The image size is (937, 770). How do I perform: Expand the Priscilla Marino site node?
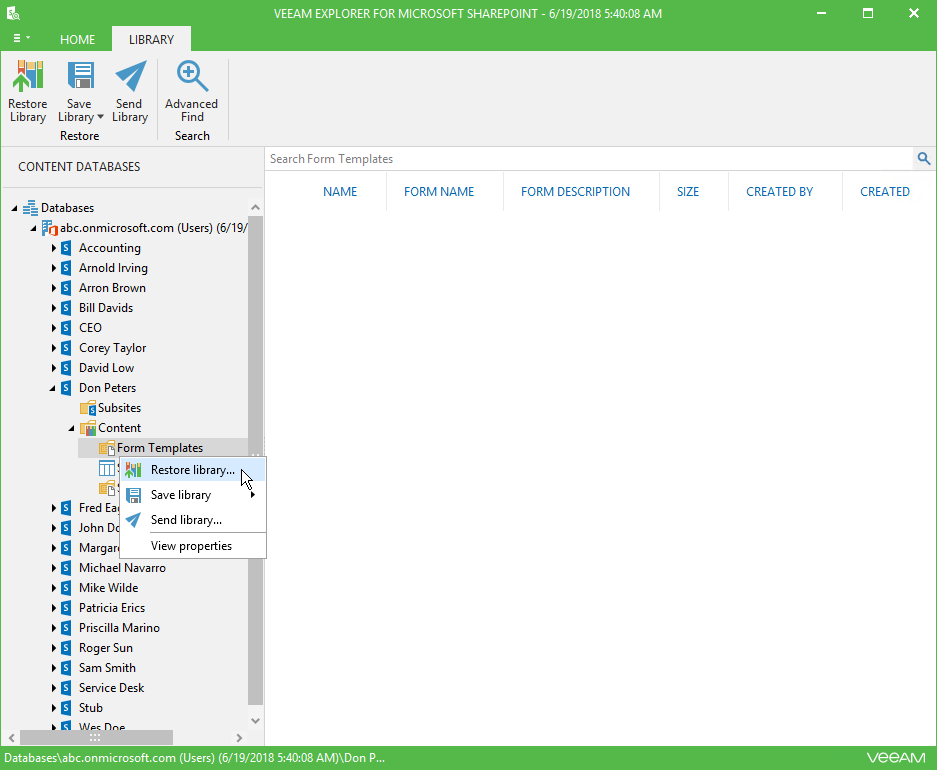click(53, 628)
